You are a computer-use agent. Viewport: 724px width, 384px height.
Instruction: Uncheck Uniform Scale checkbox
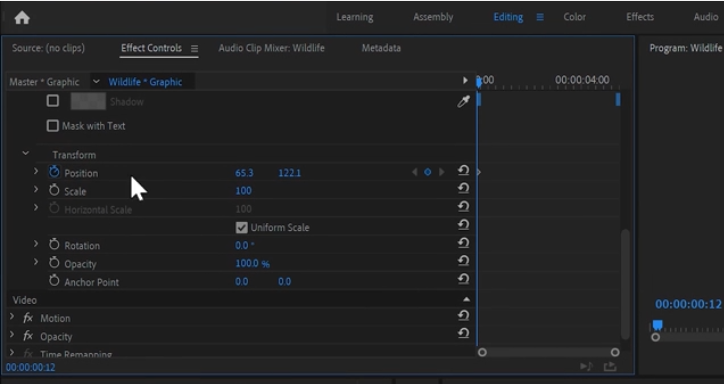coord(241,227)
